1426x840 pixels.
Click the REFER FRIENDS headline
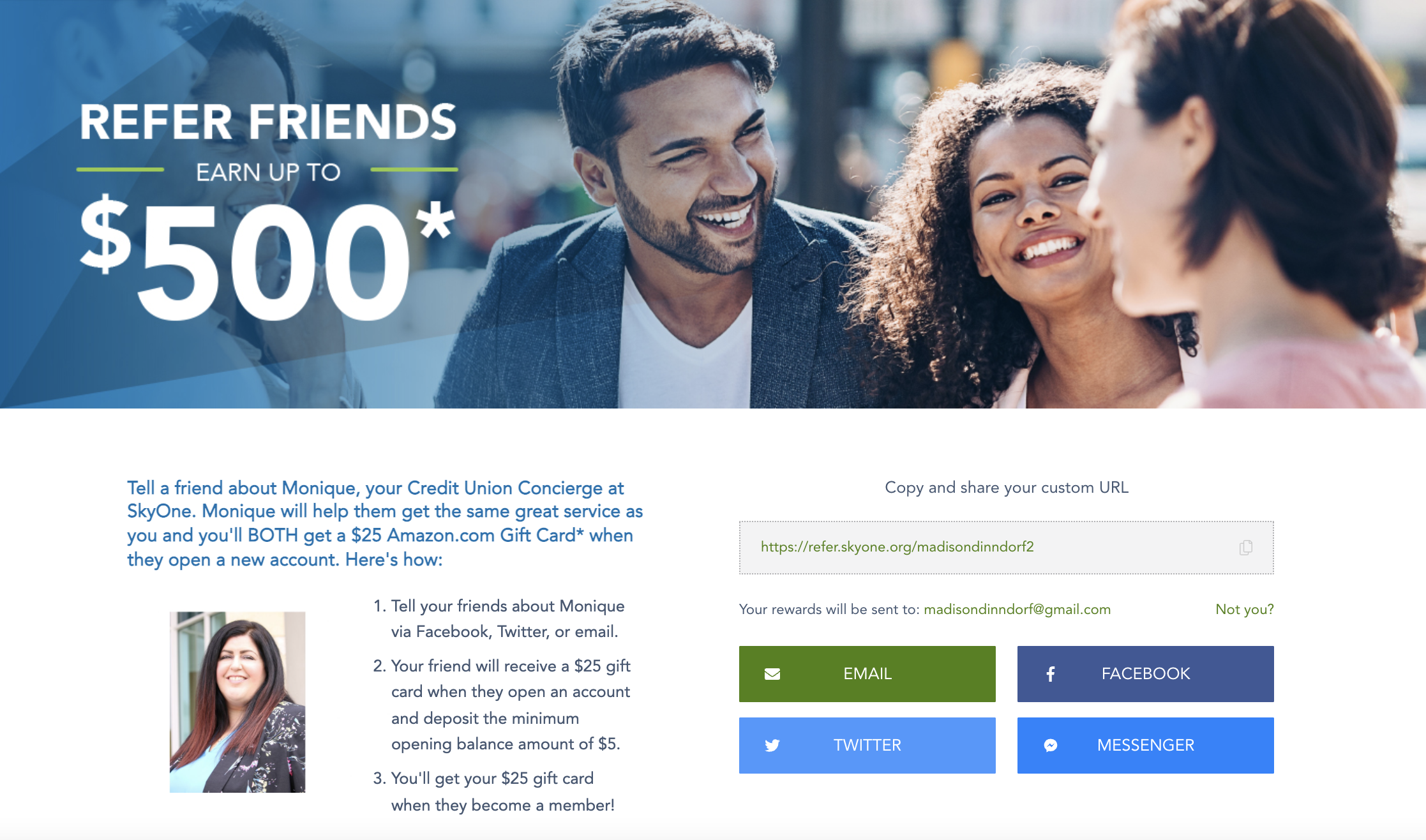tap(268, 122)
